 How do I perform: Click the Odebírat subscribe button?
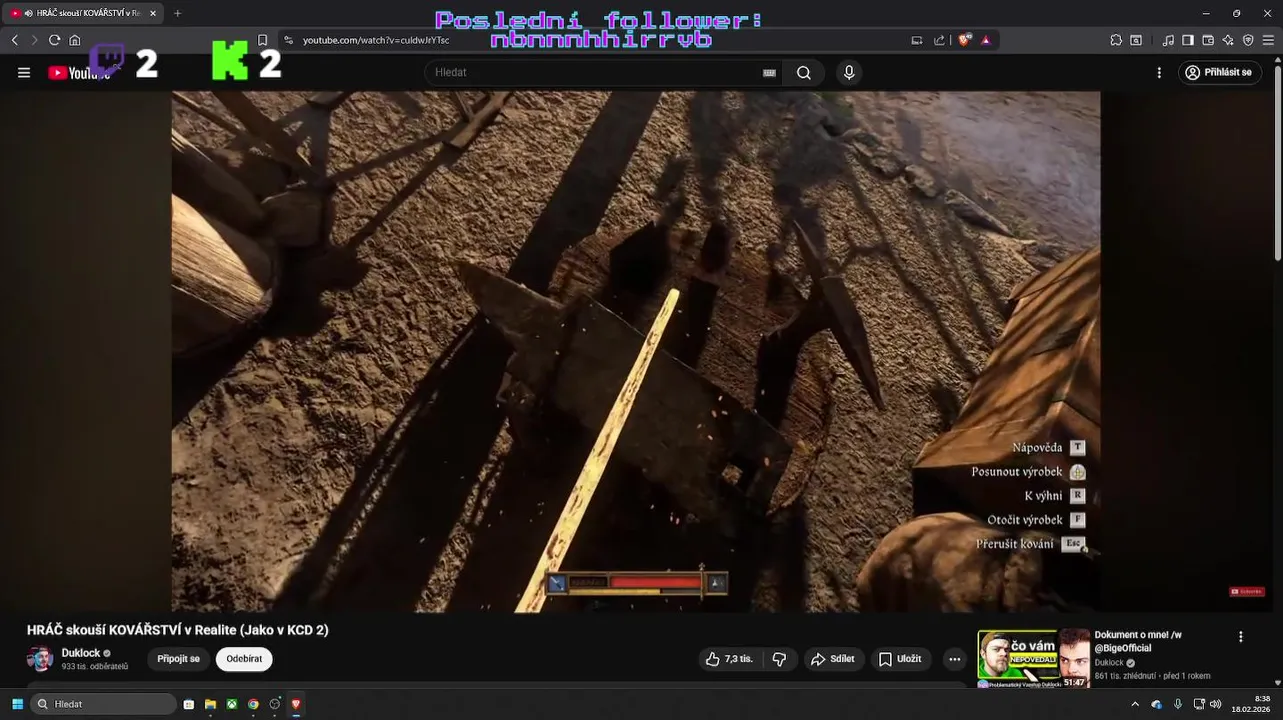pos(244,659)
